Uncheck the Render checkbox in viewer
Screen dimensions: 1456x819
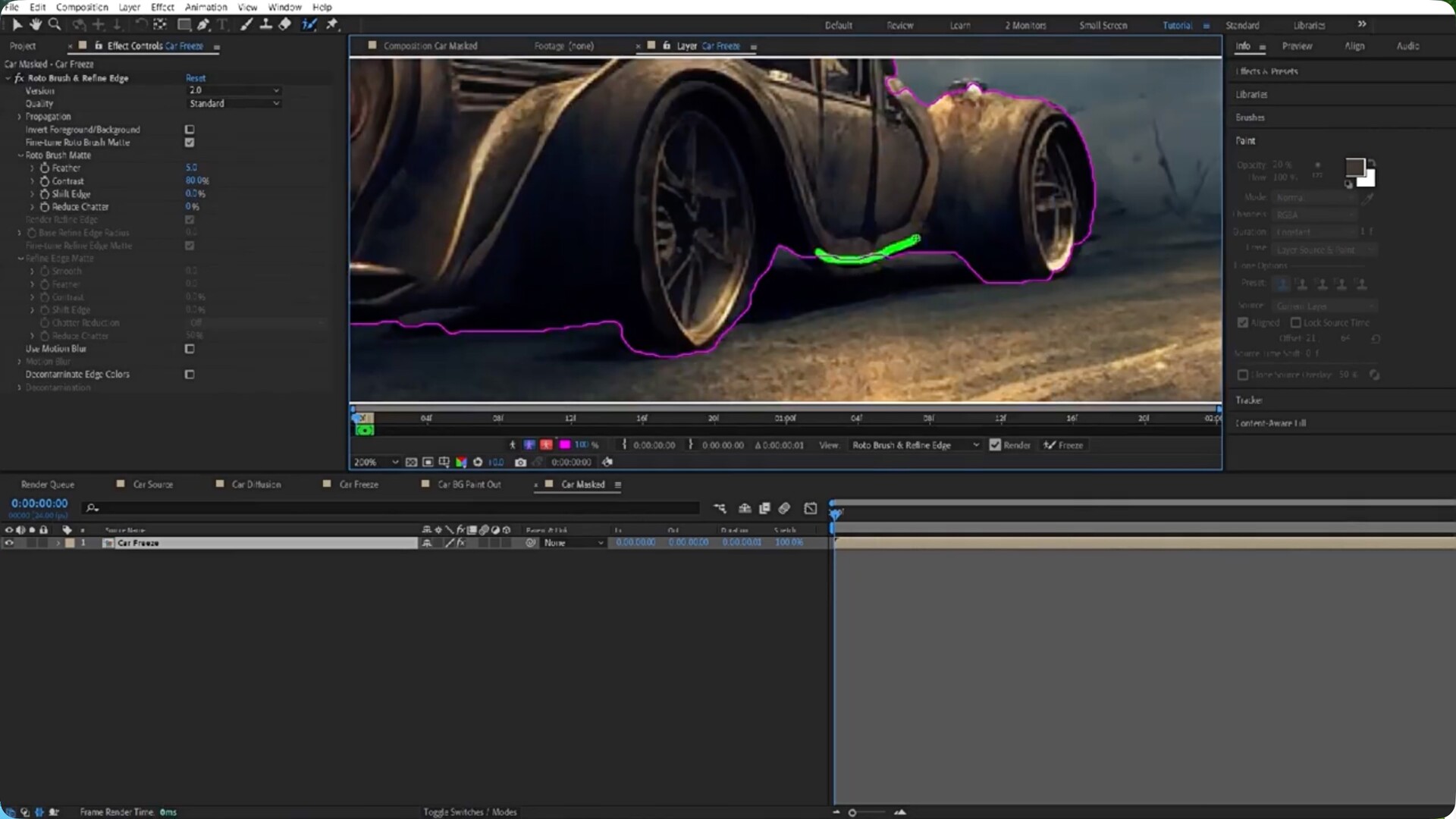tap(995, 445)
